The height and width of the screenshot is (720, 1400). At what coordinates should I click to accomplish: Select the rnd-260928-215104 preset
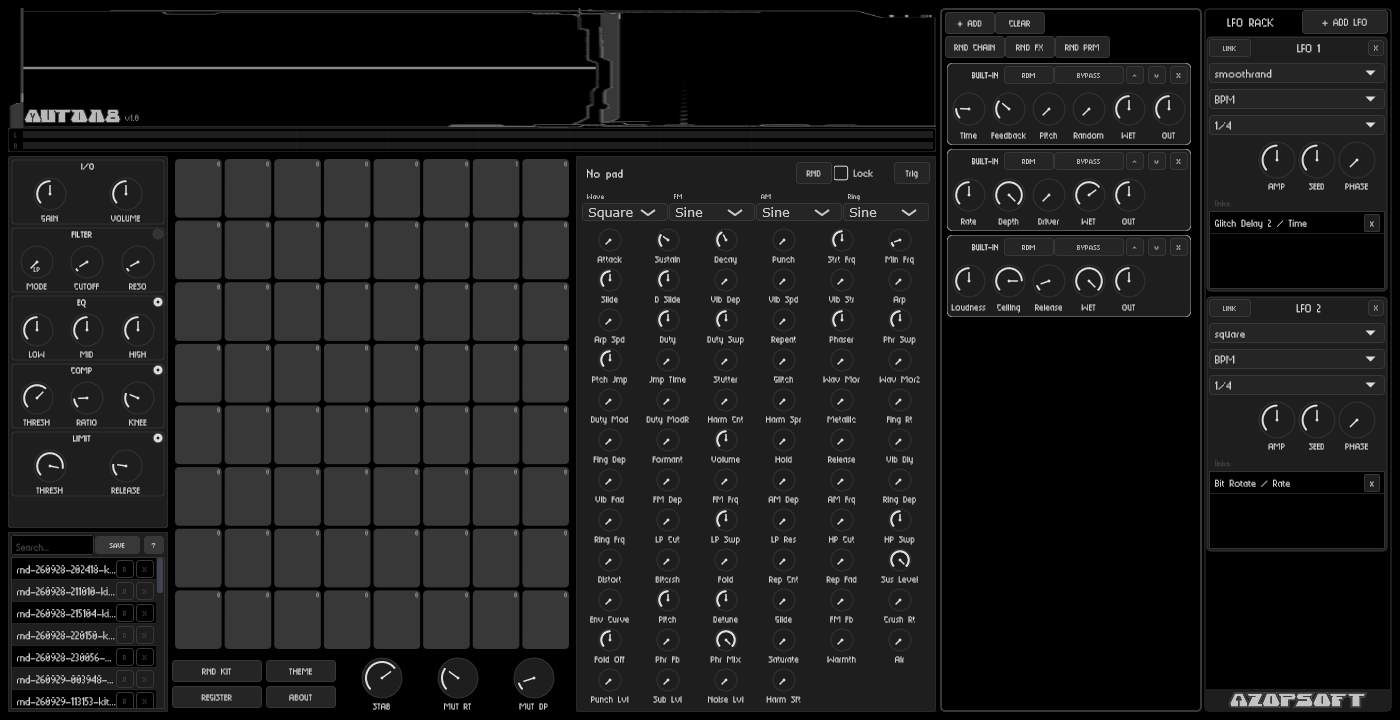pos(65,613)
